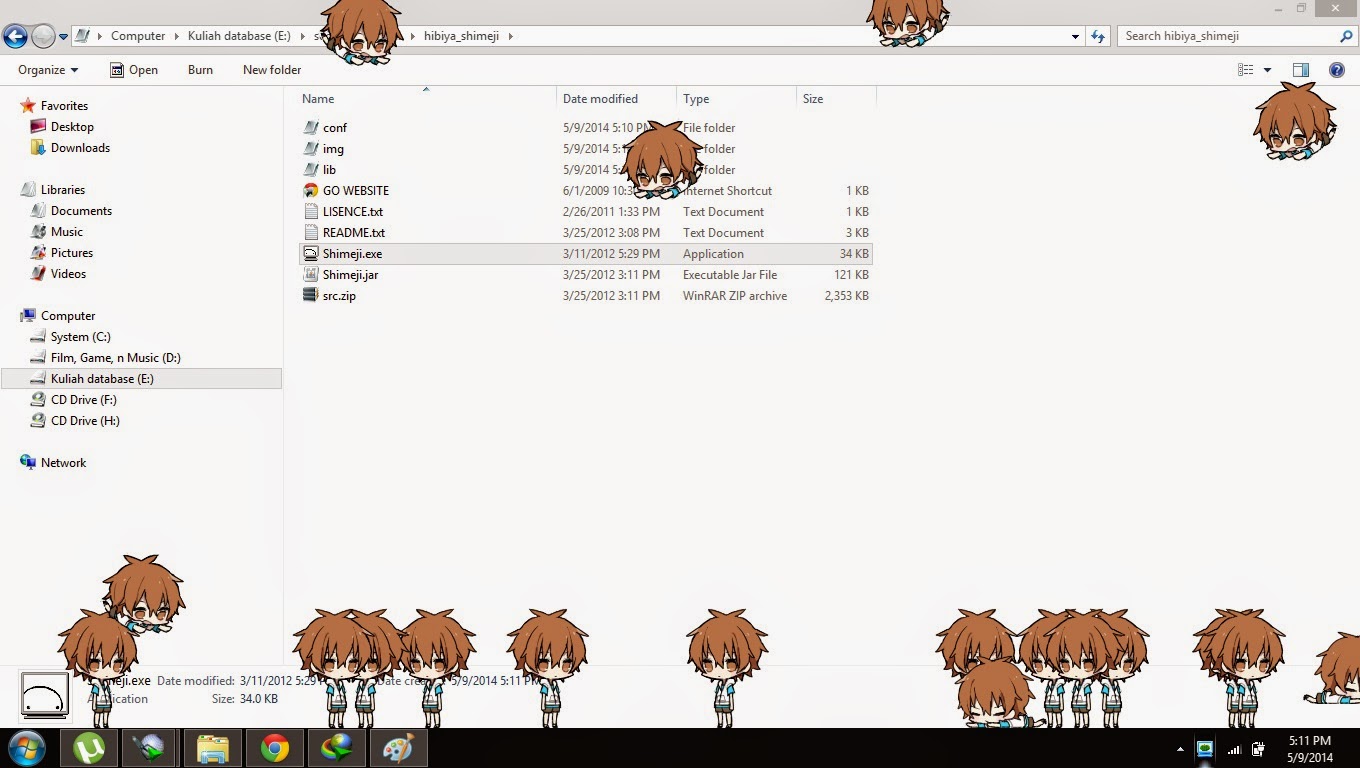The image size is (1360, 768).
Task: Click the network signal tray icon
Action: coord(1234,749)
